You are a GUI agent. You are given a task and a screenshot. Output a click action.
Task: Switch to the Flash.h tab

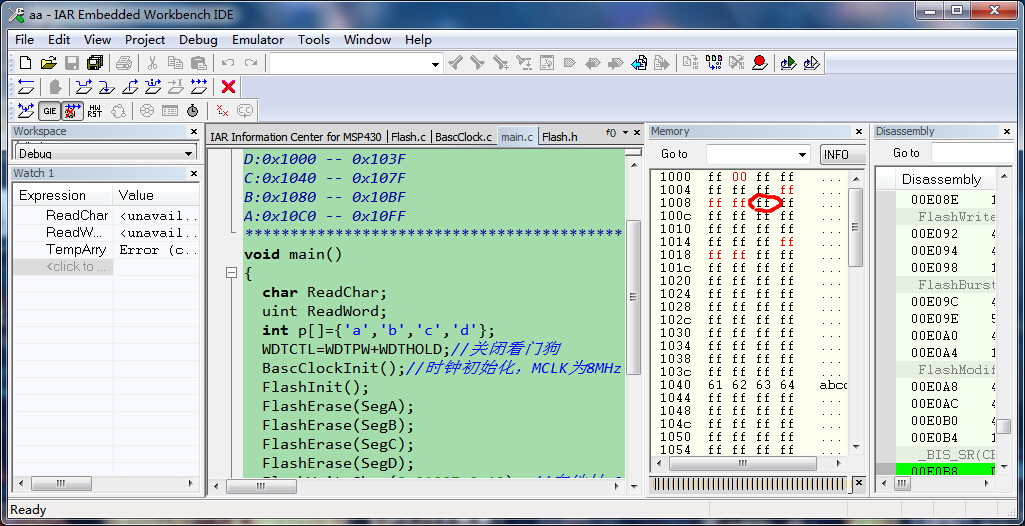coord(560,137)
